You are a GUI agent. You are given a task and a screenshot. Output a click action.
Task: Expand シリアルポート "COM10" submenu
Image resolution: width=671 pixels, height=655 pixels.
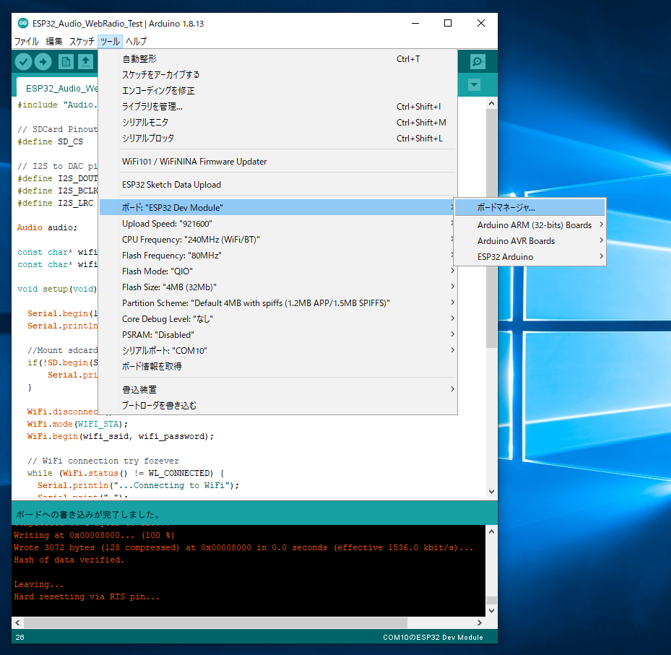(278, 350)
